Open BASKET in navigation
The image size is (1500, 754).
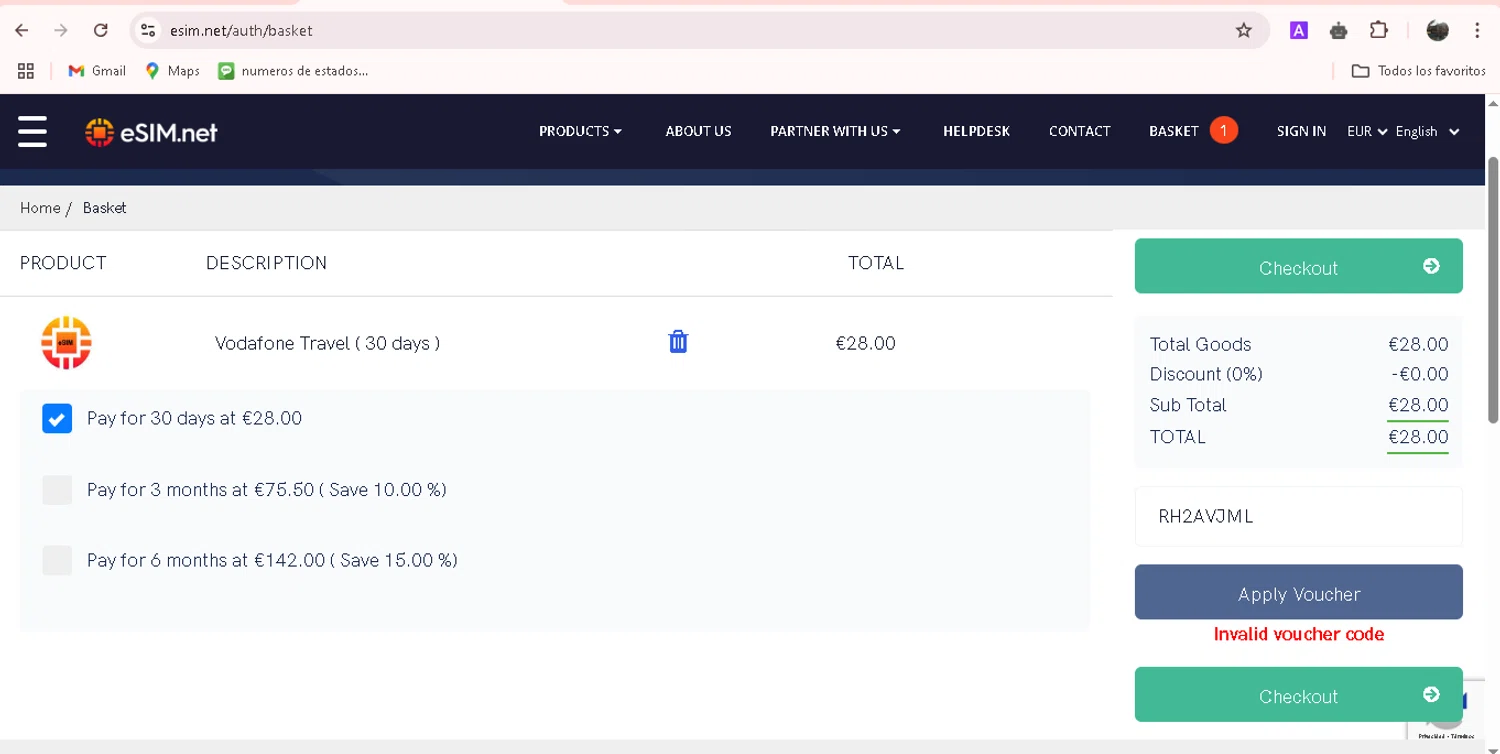coord(1173,131)
